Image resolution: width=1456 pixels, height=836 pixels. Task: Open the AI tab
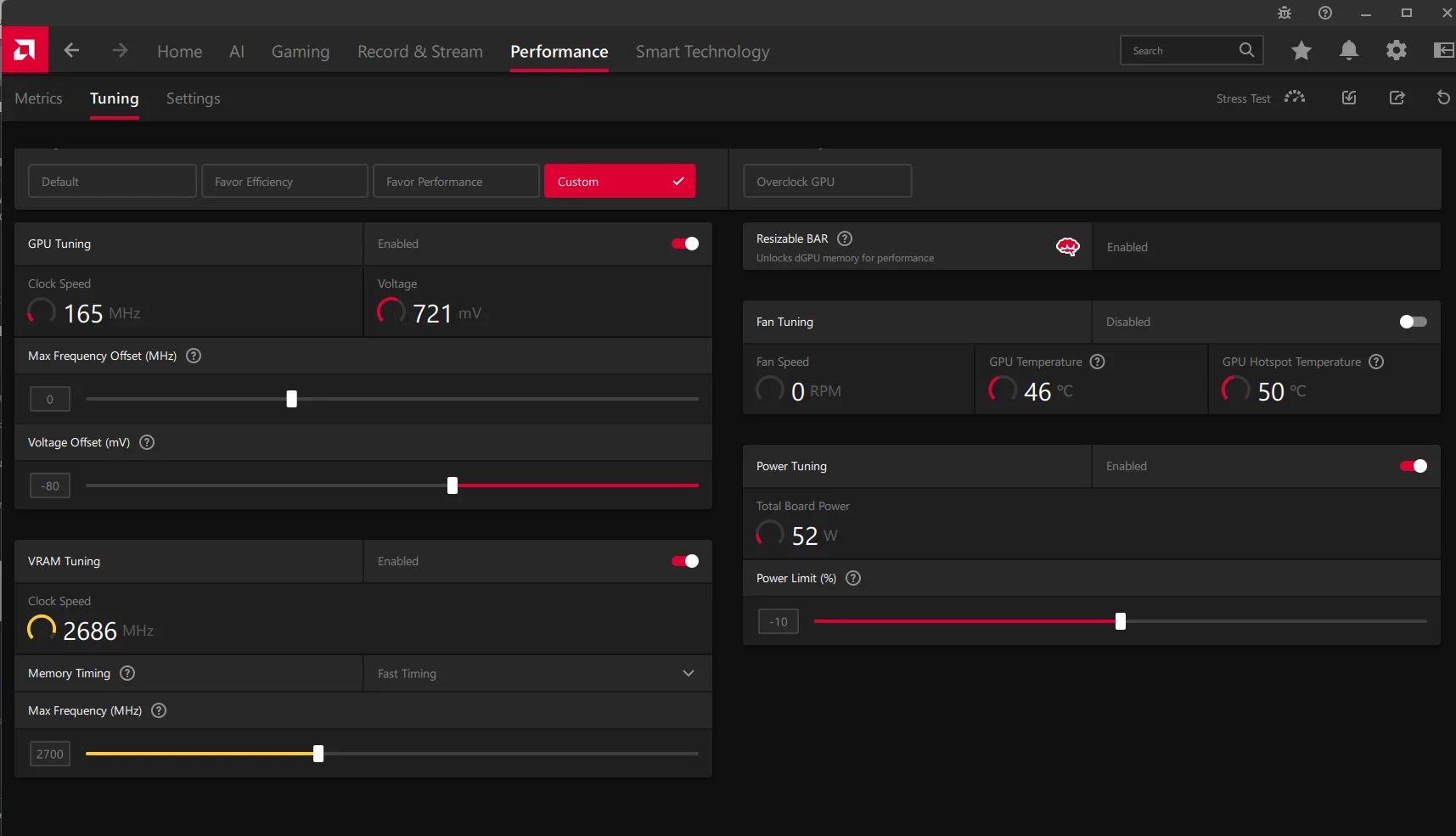tap(237, 52)
